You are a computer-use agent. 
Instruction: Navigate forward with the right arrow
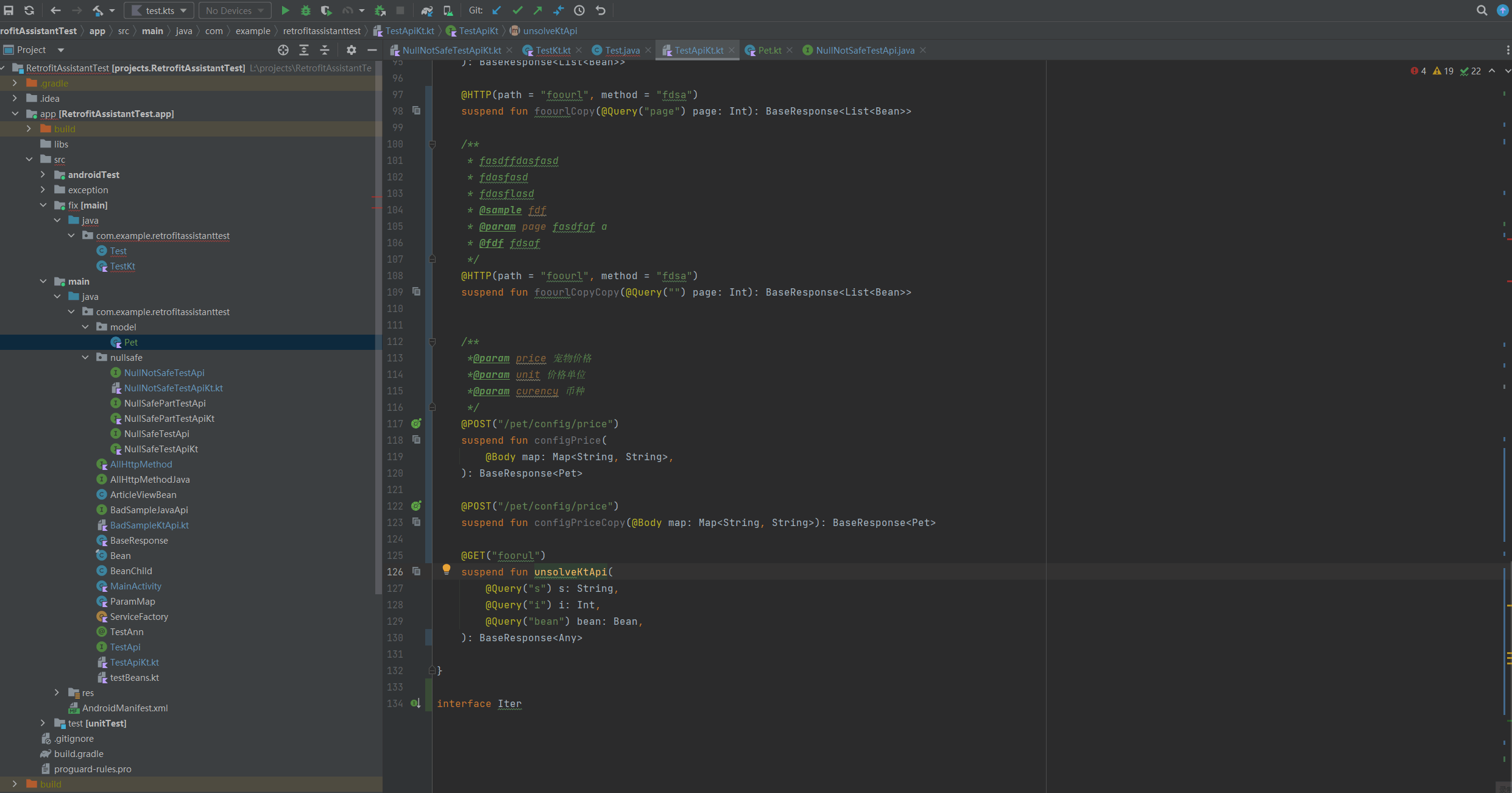(77, 10)
